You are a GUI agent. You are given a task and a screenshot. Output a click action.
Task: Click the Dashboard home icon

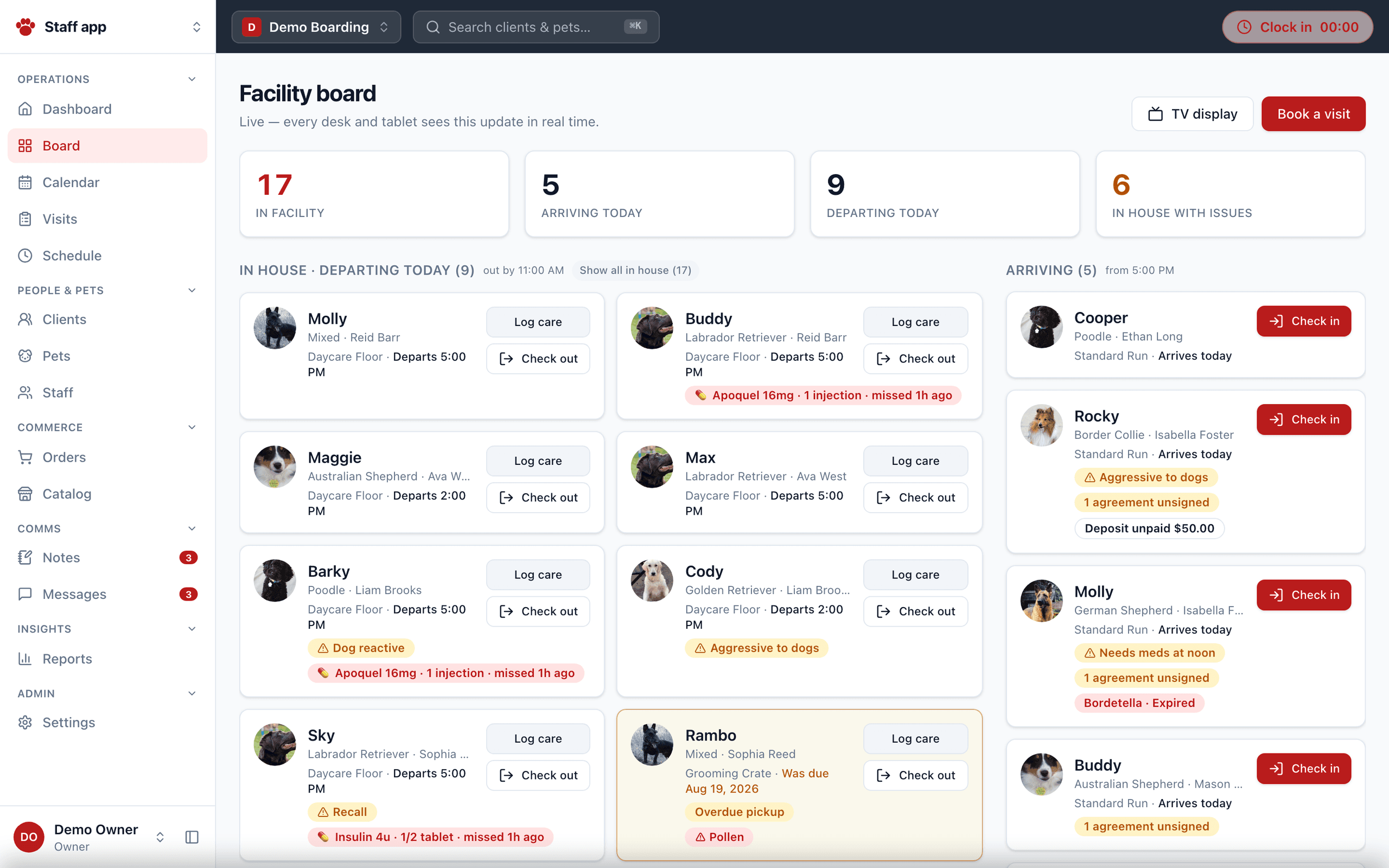coord(26,109)
